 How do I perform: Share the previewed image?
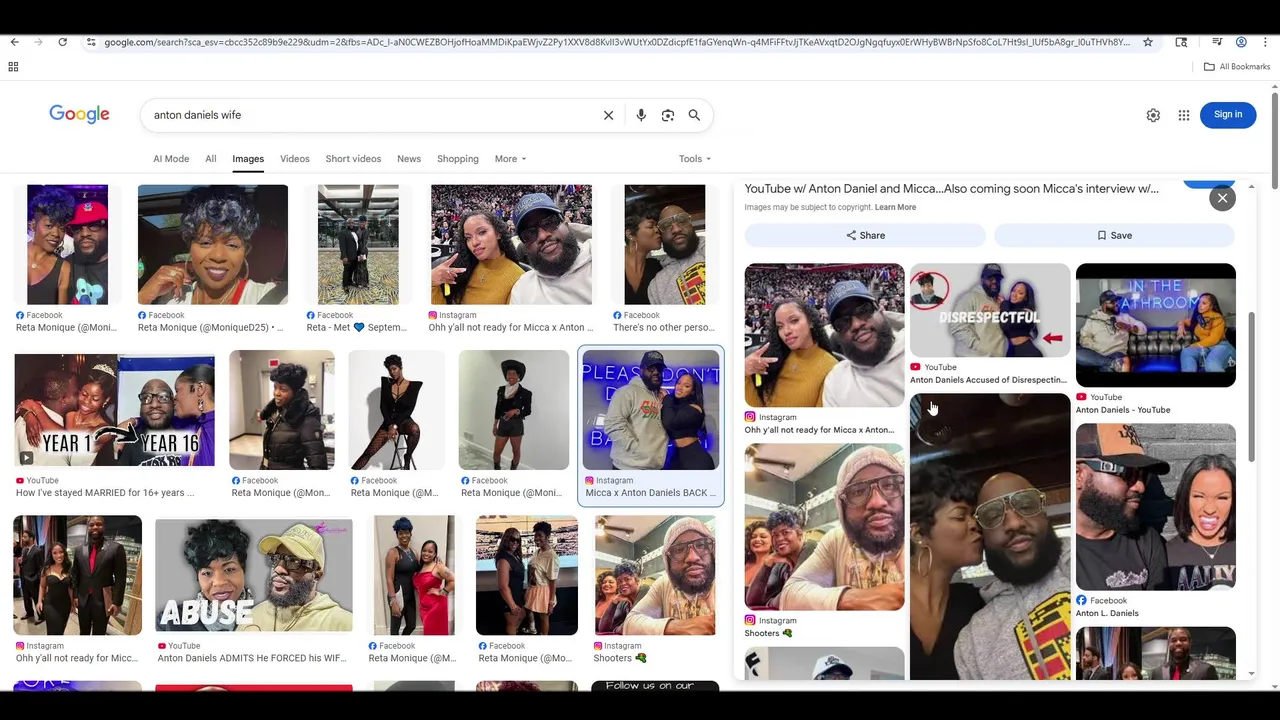pyautogui.click(x=865, y=235)
